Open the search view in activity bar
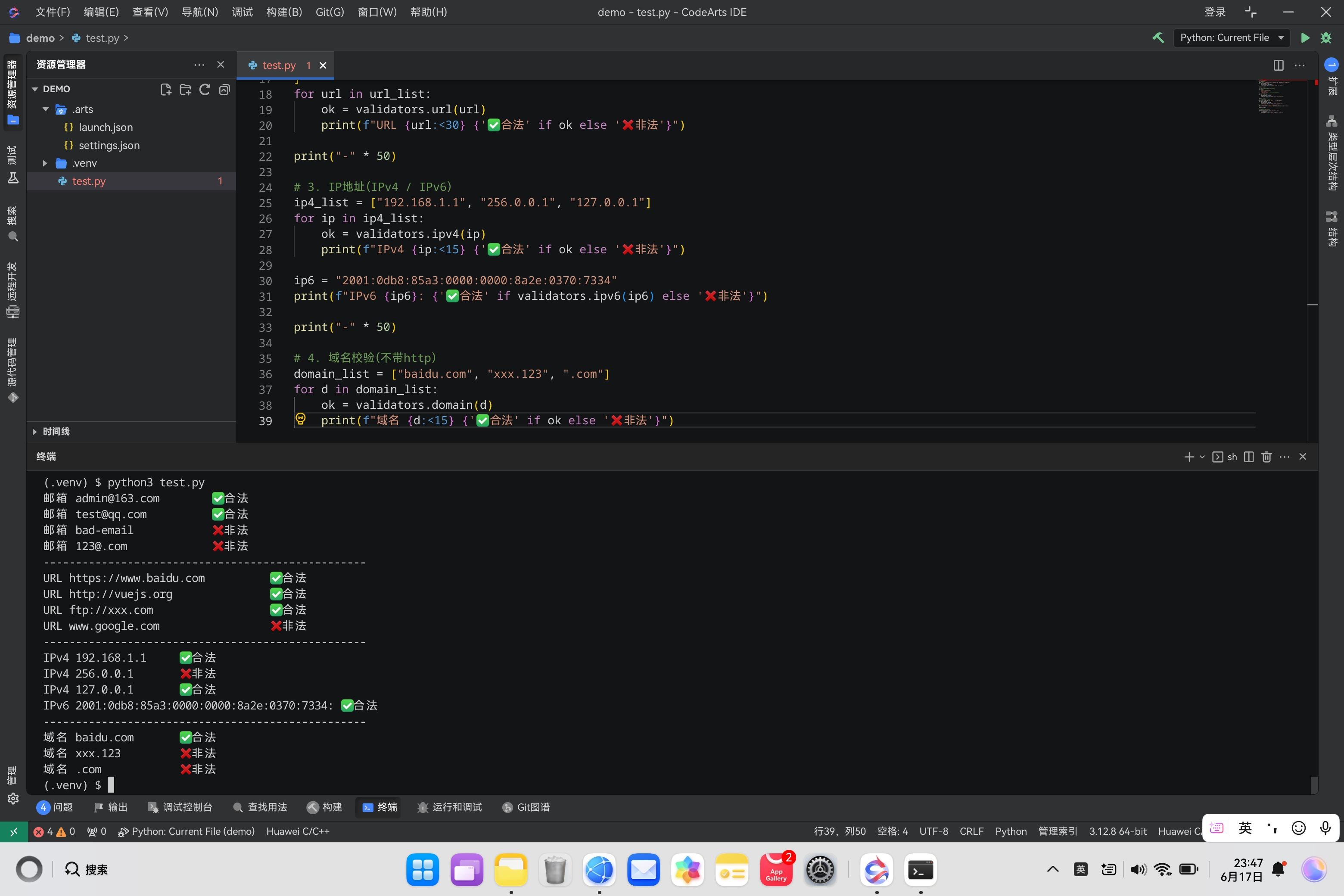This screenshot has width=1344, height=896. (12, 224)
